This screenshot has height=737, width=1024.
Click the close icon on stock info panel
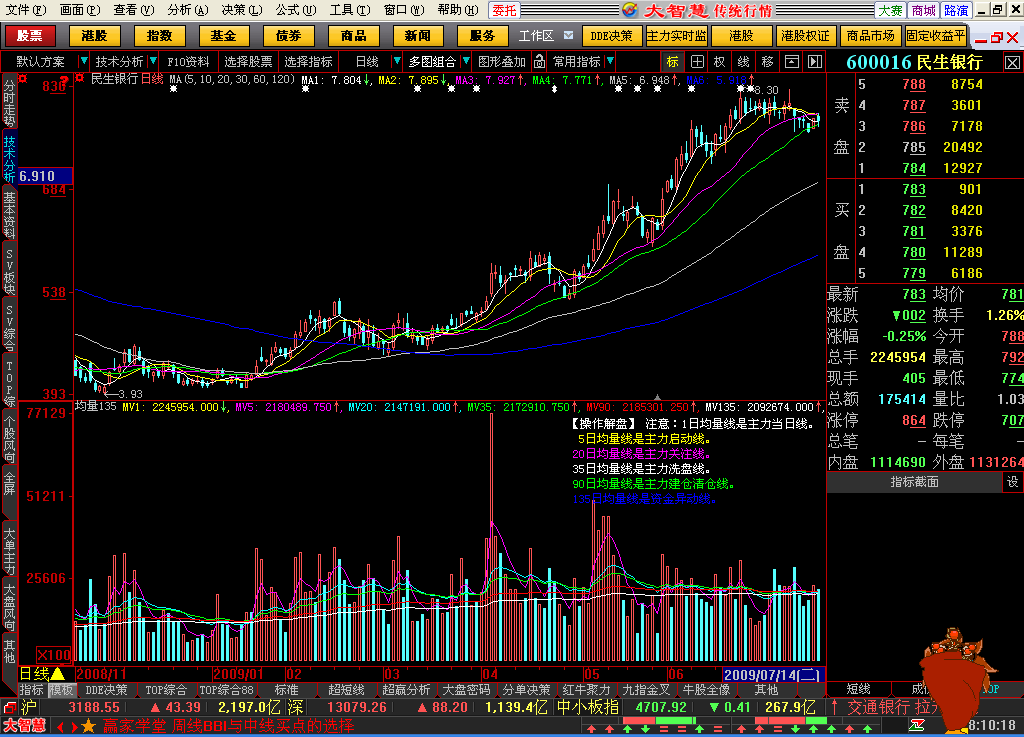click(x=1012, y=63)
